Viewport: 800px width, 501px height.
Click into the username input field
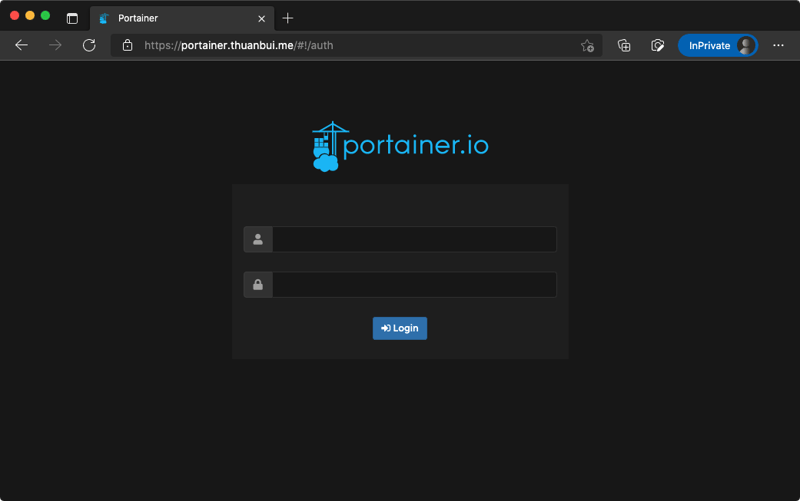click(x=414, y=239)
